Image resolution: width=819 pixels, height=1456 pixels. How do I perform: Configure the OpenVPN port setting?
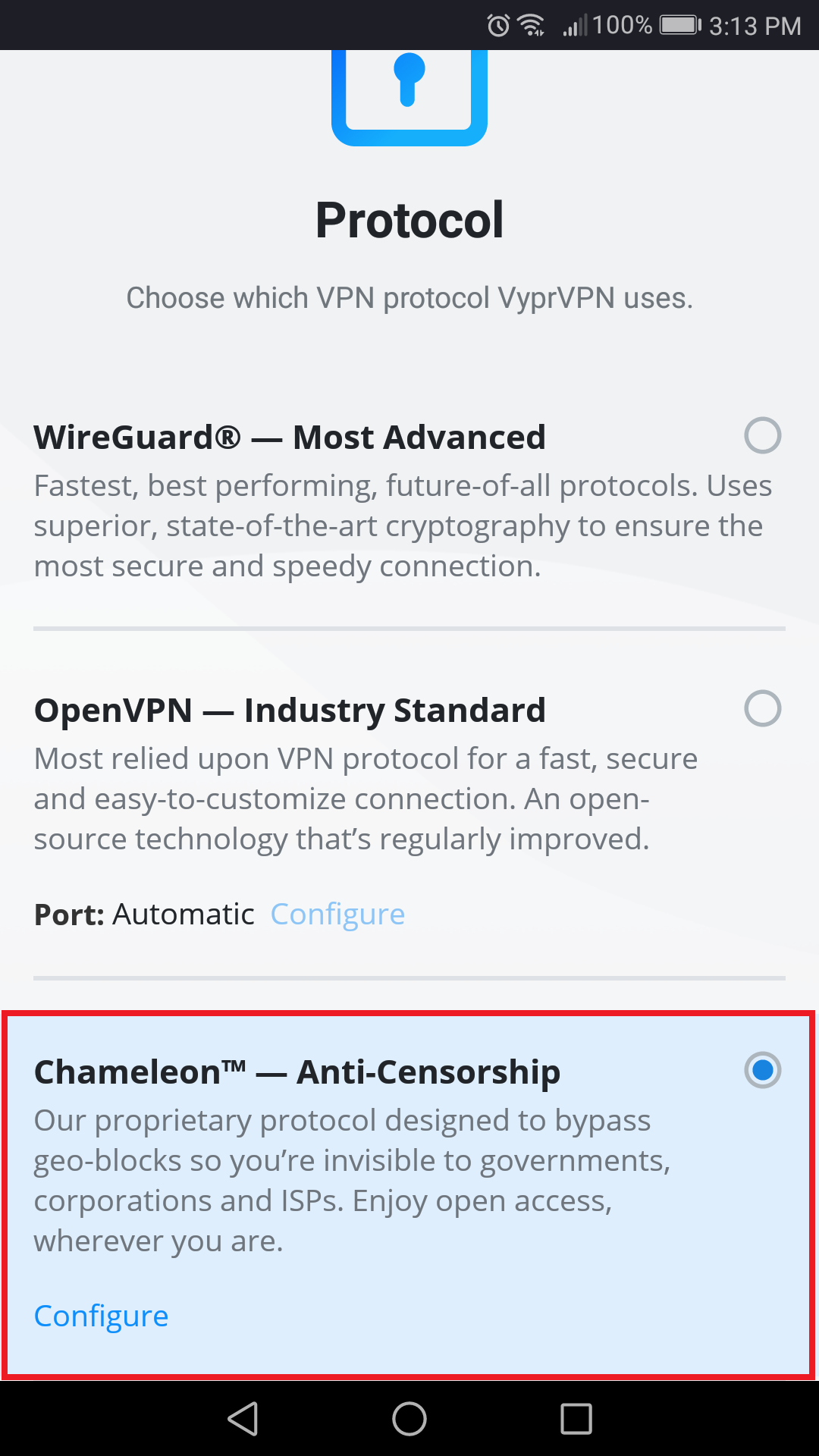click(337, 914)
